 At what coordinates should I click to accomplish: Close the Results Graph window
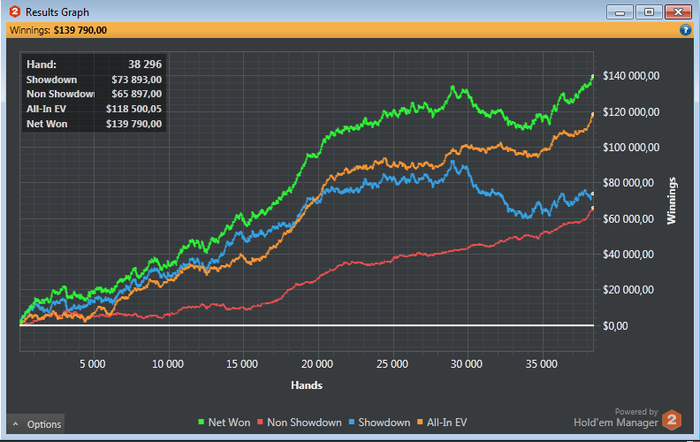[x=678, y=12]
